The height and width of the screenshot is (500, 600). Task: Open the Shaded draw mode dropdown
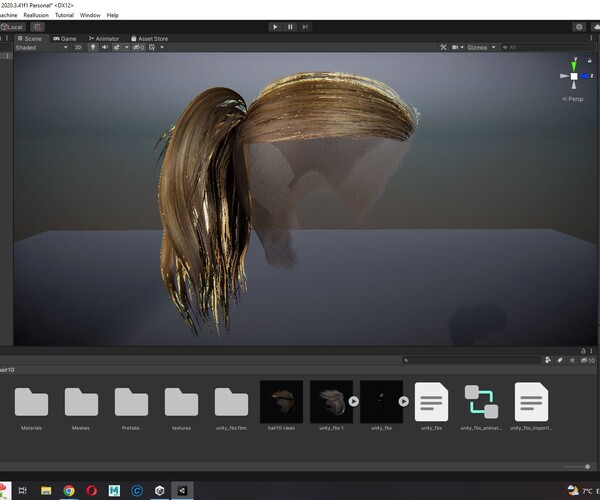[41, 47]
